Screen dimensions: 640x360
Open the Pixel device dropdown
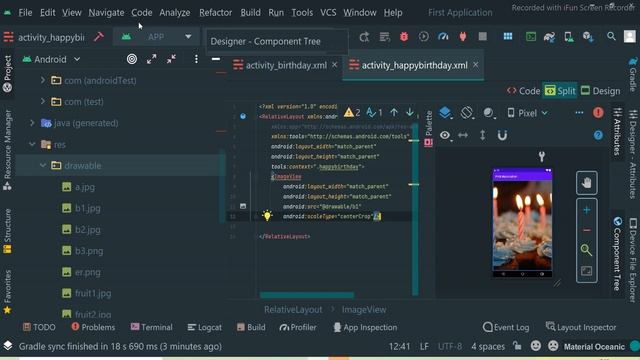pyautogui.click(x=527, y=113)
